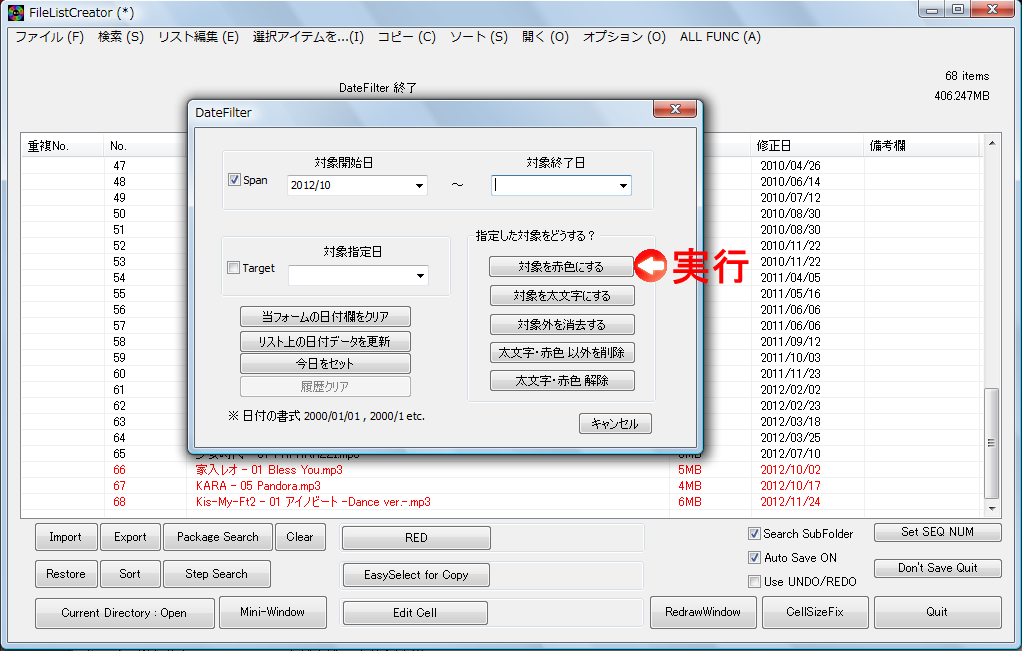1022x651 pixels.
Task: Enable Use UNDO/REDO
Action: 754,581
